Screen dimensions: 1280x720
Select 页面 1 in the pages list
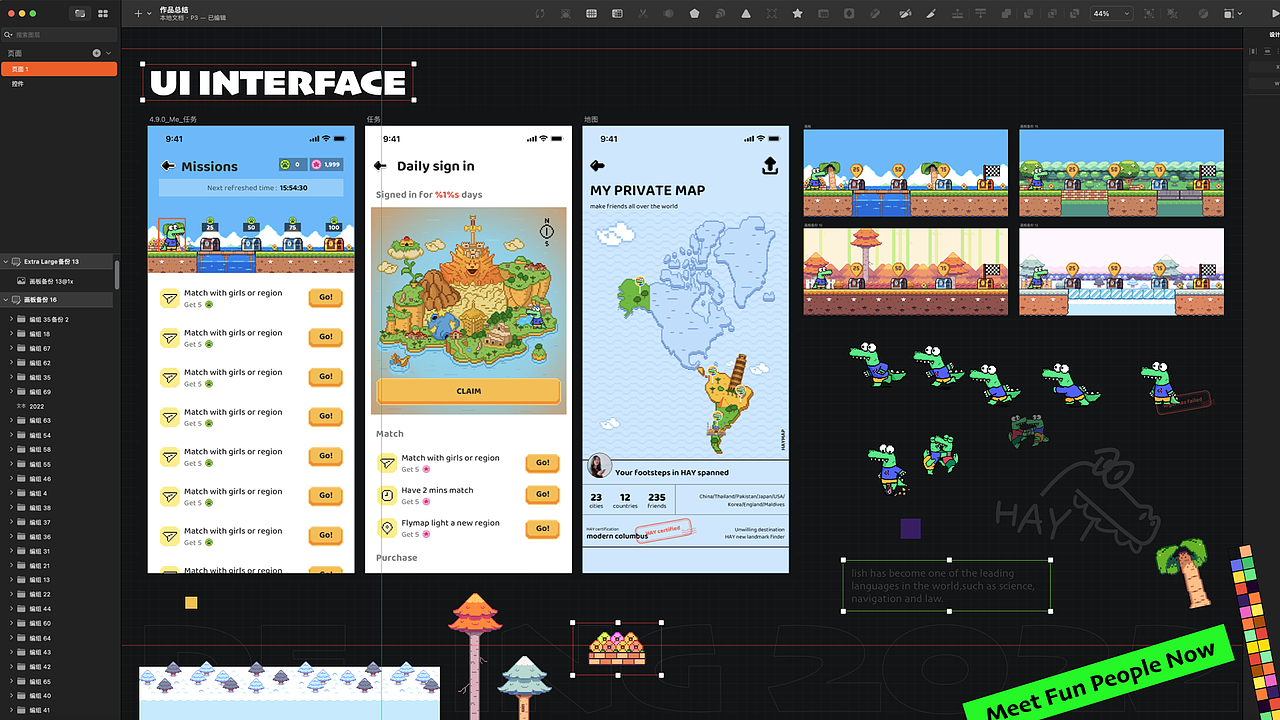click(59, 69)
